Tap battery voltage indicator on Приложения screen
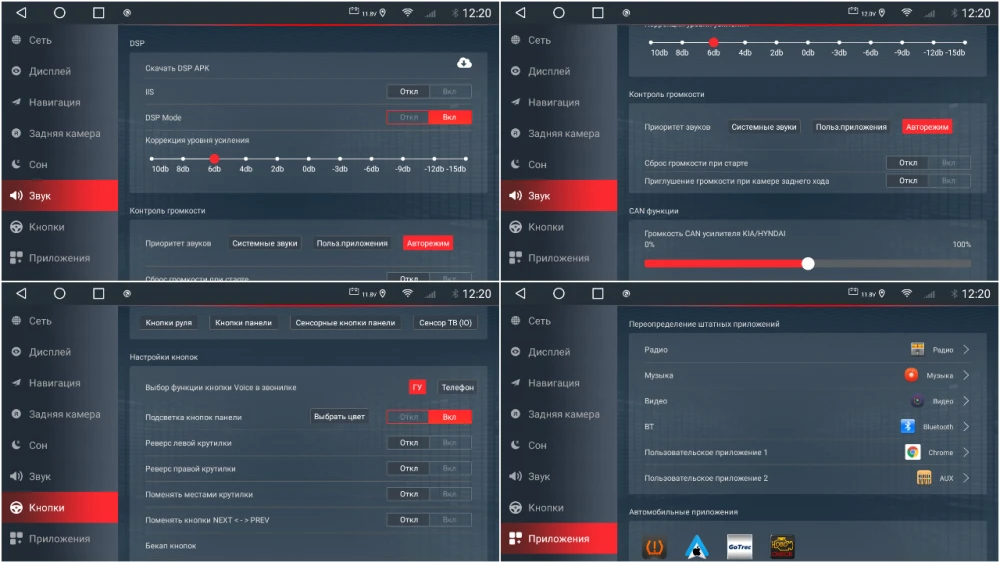 pyautogui.click(x=862, y=293)
